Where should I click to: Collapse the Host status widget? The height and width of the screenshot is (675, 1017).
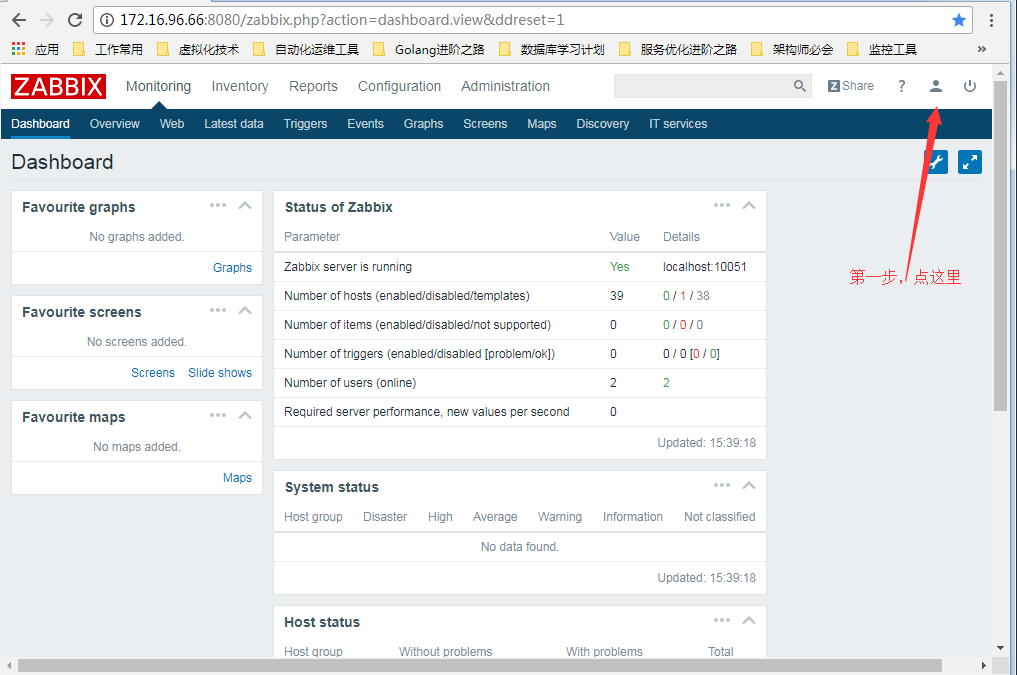pyautogui.click(x=749, y=621)
